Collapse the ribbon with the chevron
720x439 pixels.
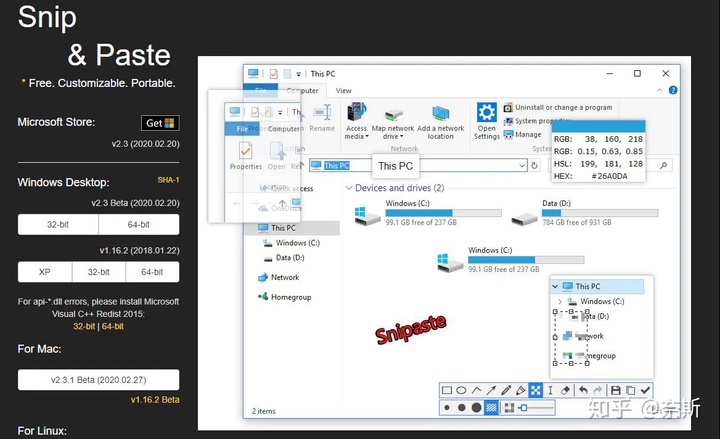[x=659, y=90]
